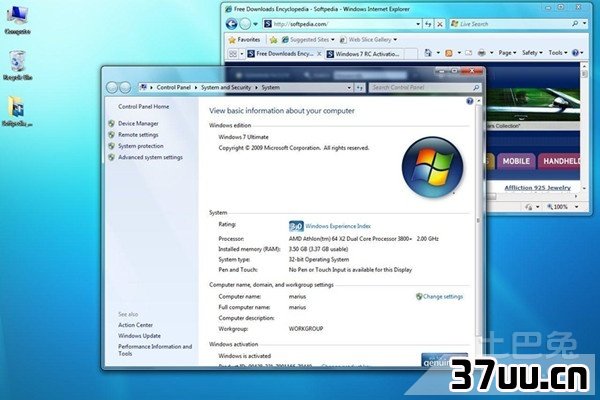Close the Free Downloads Ency... tab

tap(319, 54)
